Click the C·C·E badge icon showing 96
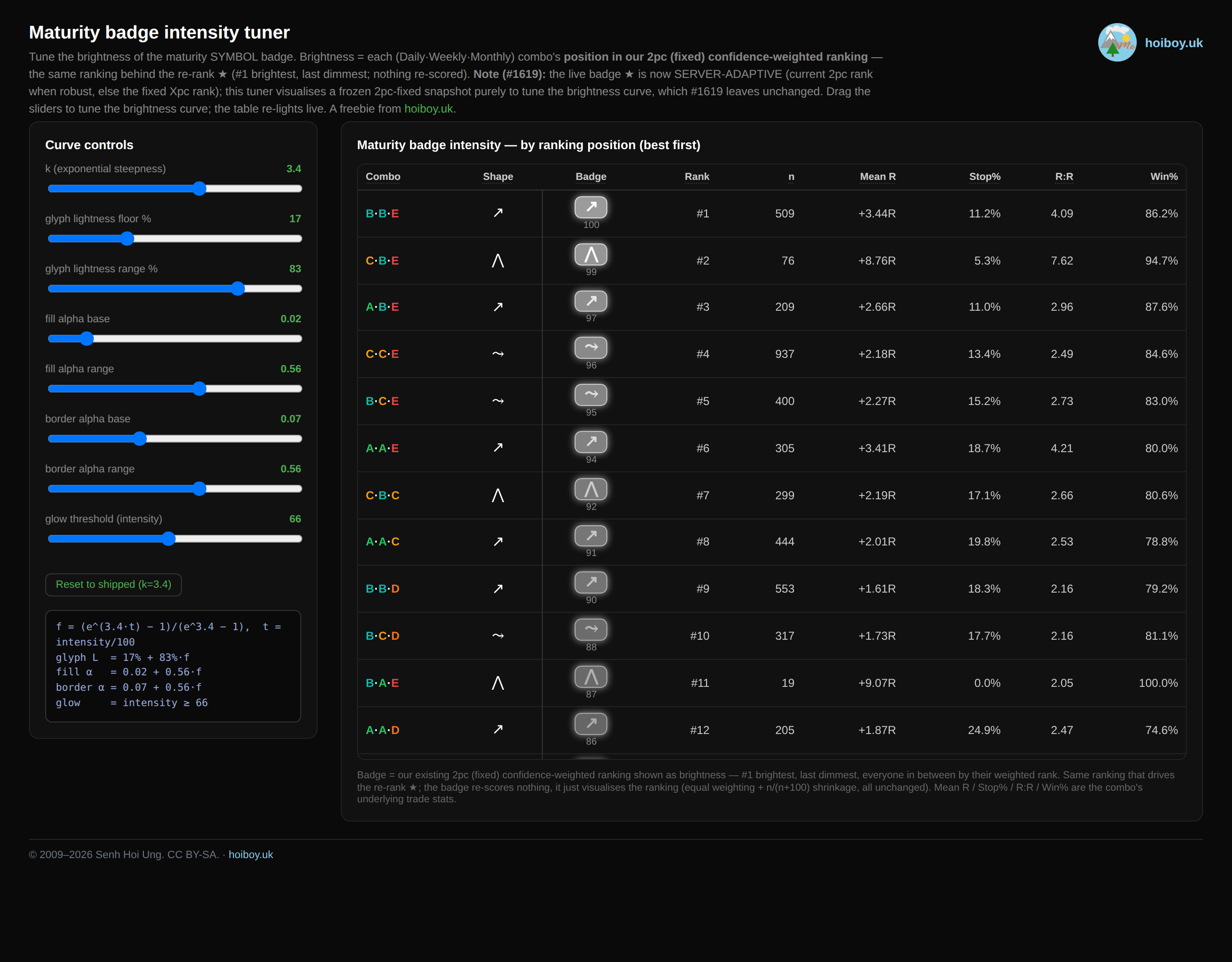Screen dimensions: 1232x962 tap(590, 348)
